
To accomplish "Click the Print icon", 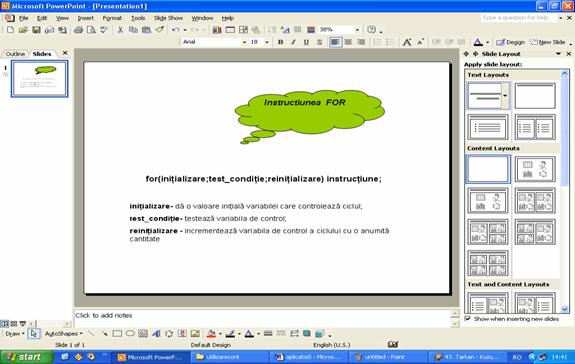I will tap(78, 30).
